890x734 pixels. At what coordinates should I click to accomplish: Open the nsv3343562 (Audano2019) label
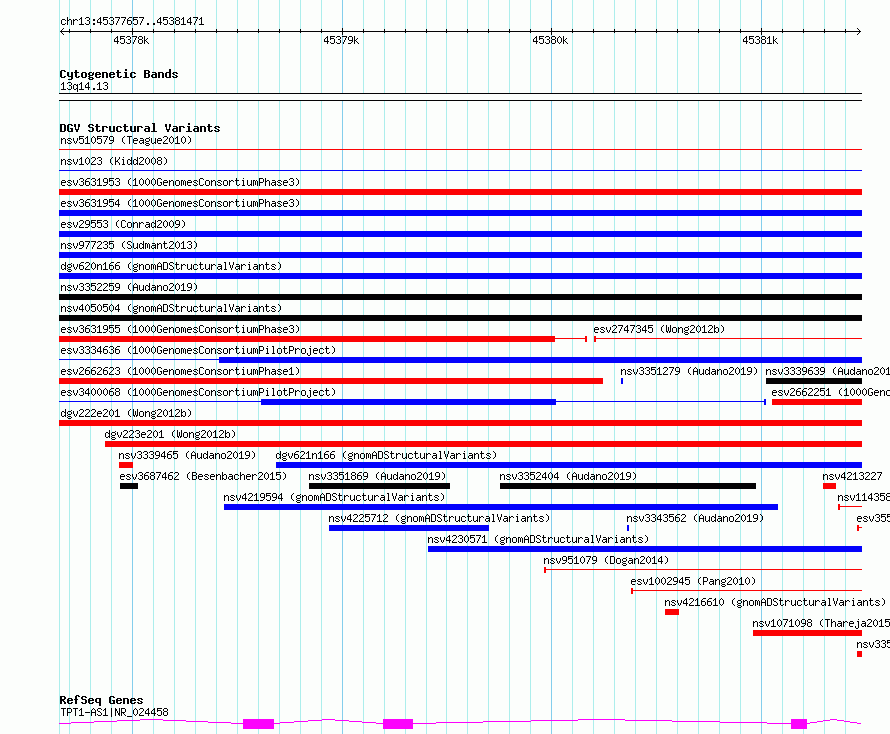[695, 518]
